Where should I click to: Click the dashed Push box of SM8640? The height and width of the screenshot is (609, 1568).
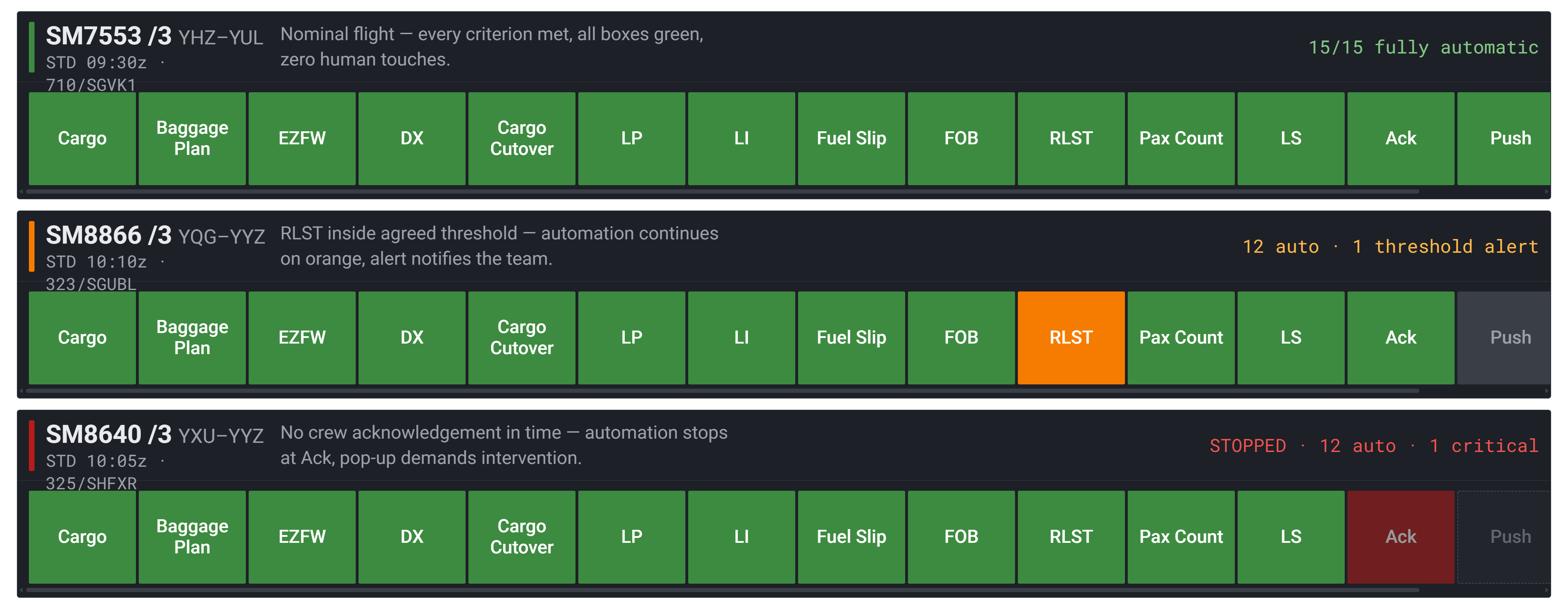pyautogui.click(x=1504, y=536)
